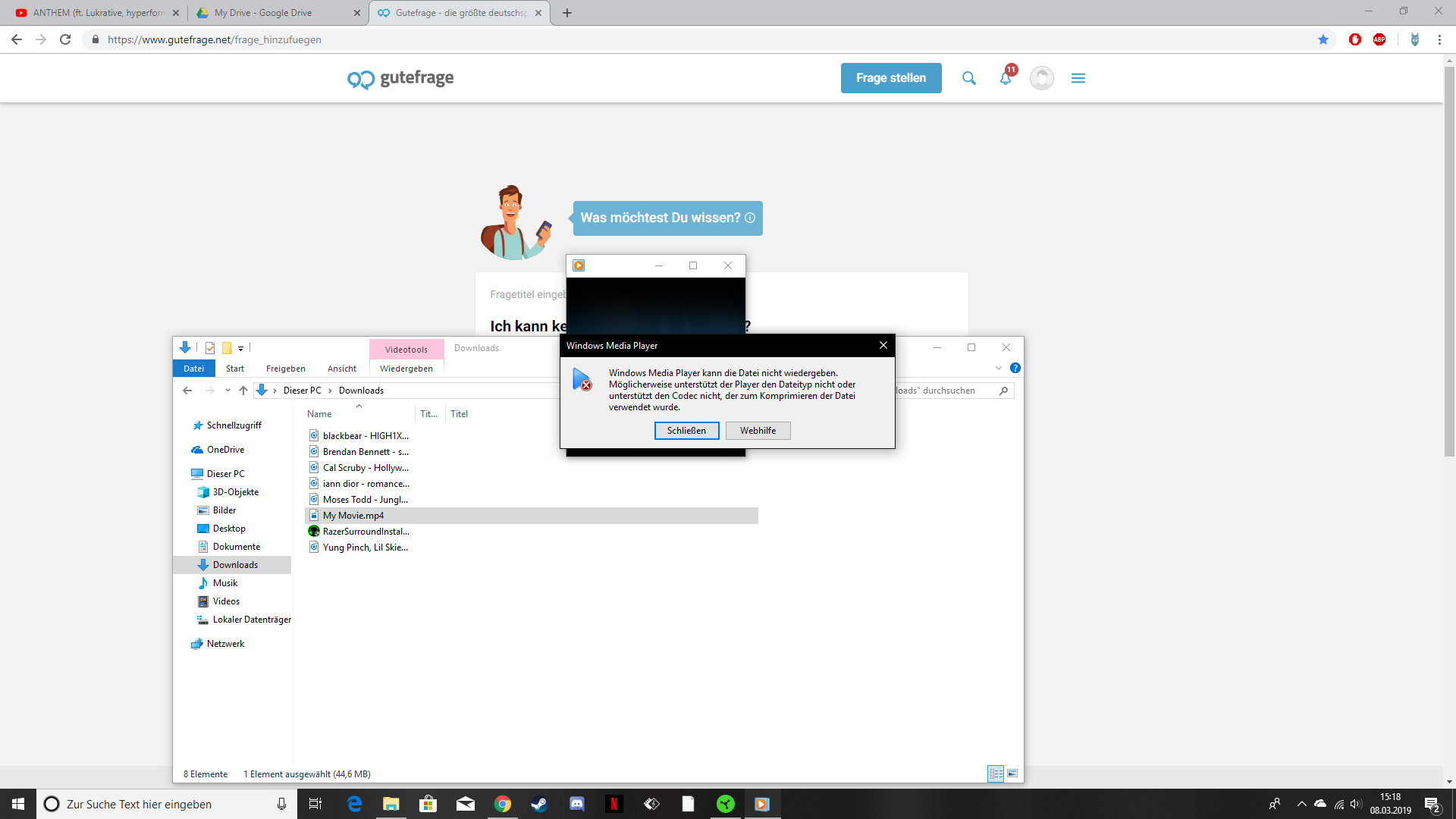1456x819 pixels.
Task: Open the breadcrumb chevron after Dieser PC
Action: click(x=329, y=390)
